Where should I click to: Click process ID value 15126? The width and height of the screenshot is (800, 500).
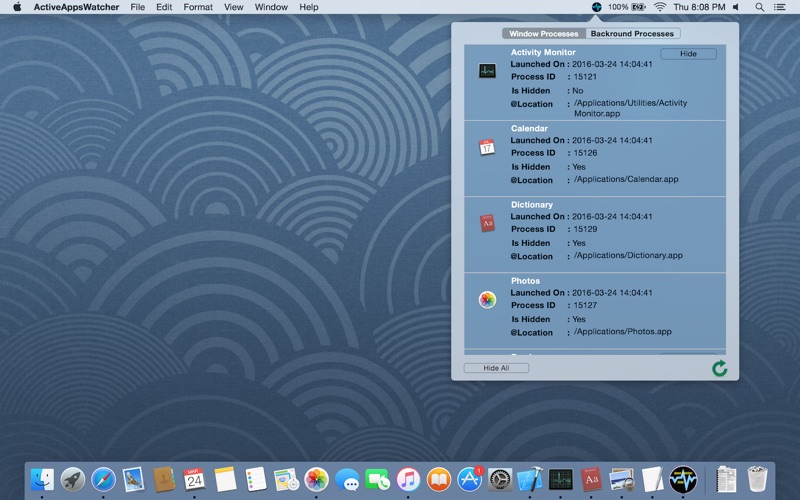click(x=585, y=153)
